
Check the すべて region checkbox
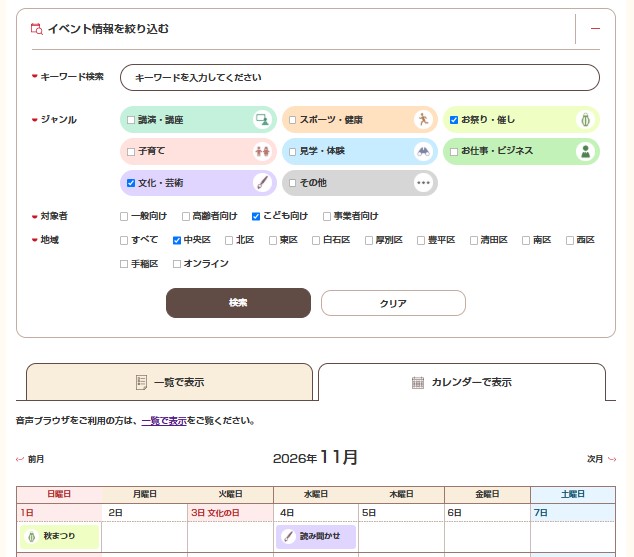(x=124, y=241)
